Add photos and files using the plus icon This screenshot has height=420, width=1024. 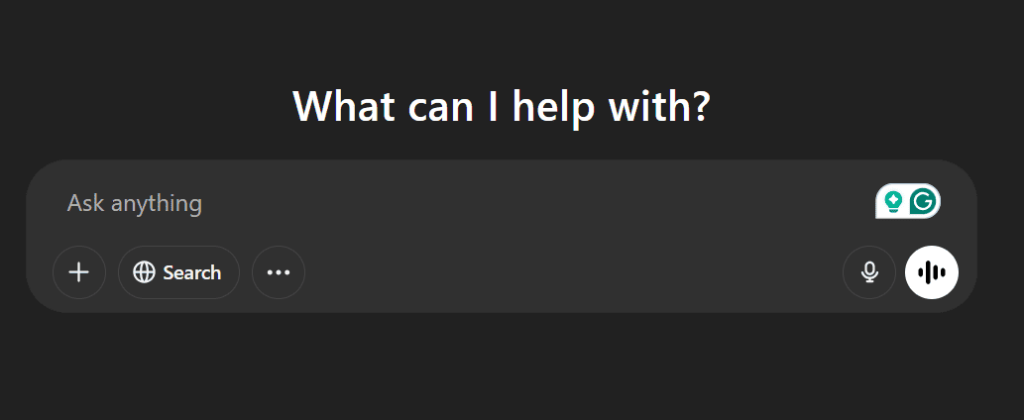(x=79, y=272)
